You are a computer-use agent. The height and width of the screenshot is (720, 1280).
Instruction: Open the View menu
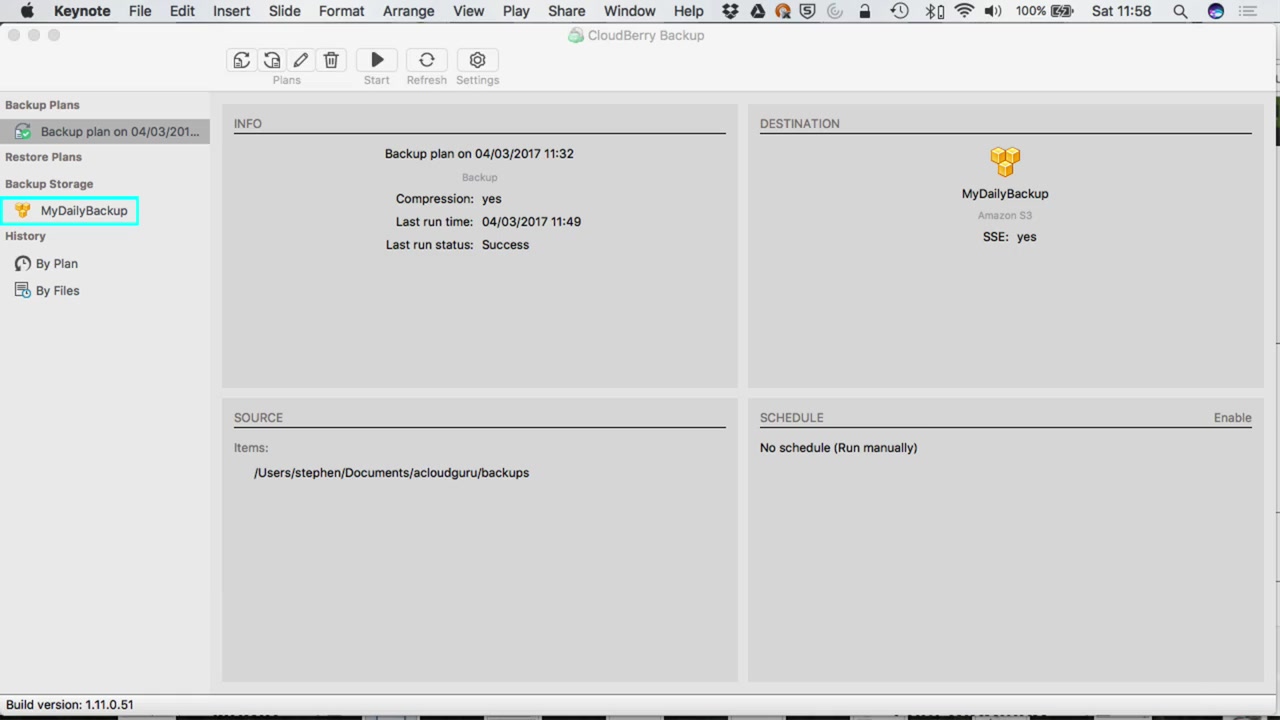[x=468, y=11]
